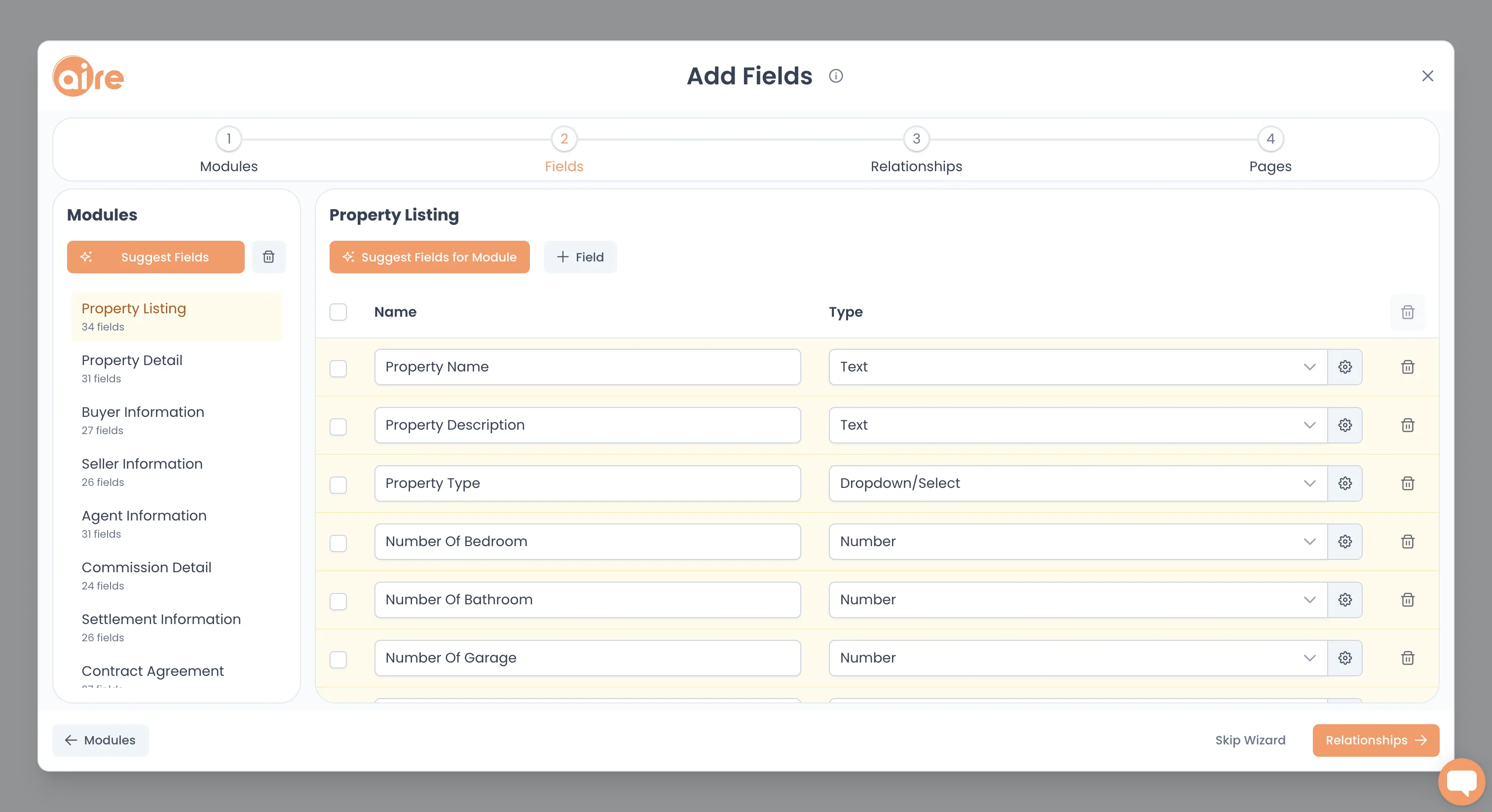
Task: Select Property Listing module in sidebar
Action: [176, 317]
